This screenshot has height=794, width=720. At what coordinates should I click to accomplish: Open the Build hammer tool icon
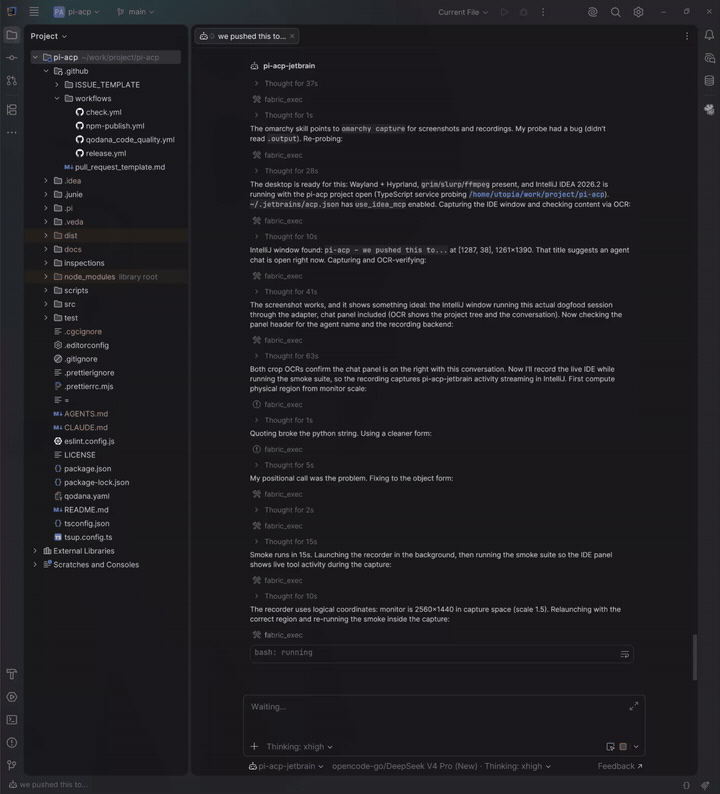[x=12, y=674]
